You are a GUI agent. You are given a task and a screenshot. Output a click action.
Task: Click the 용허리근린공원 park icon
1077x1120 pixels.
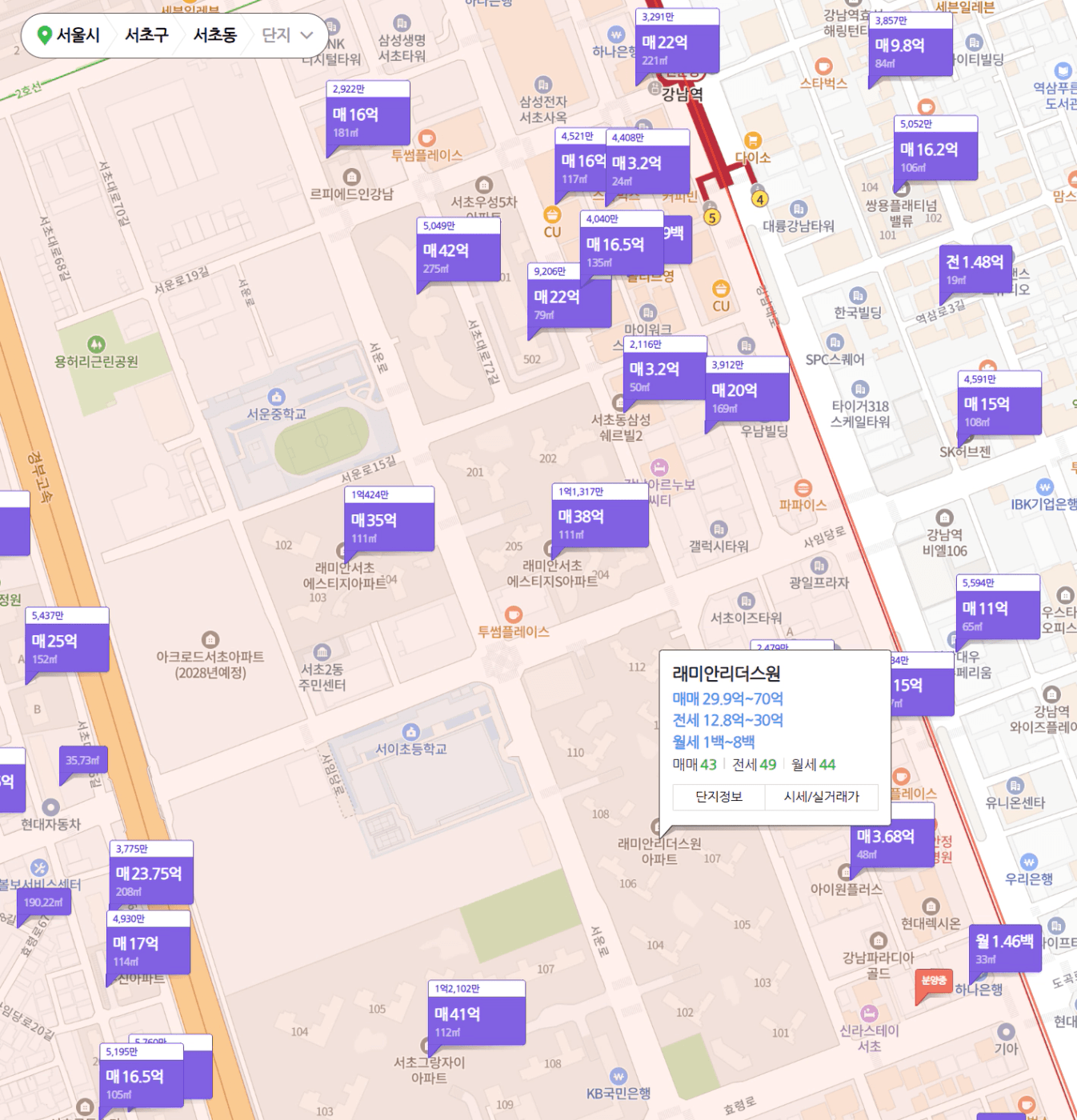tap(97, 345)
